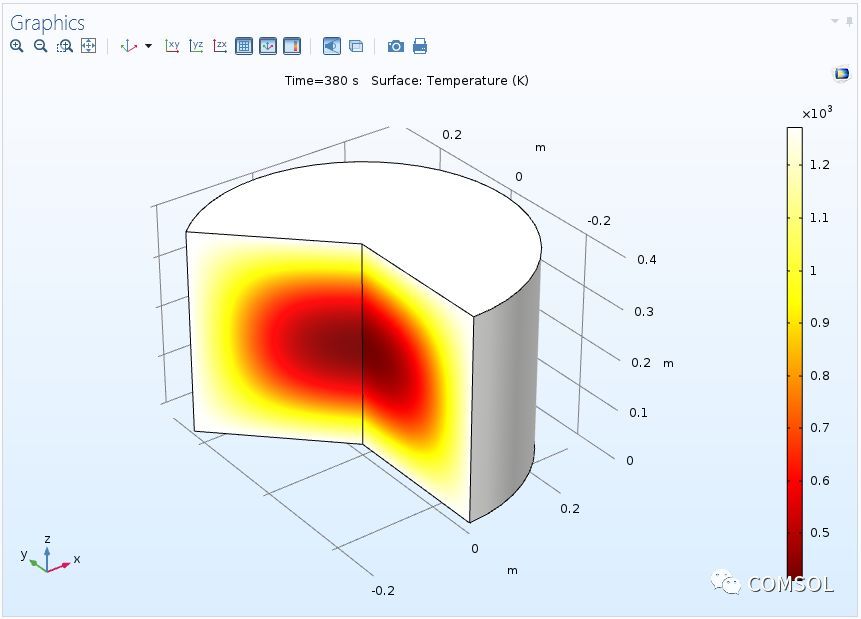The height and width of the screenshot is (619, 861).
Task: Click the pin icon of the Graphics window
Action: (849, 21)
